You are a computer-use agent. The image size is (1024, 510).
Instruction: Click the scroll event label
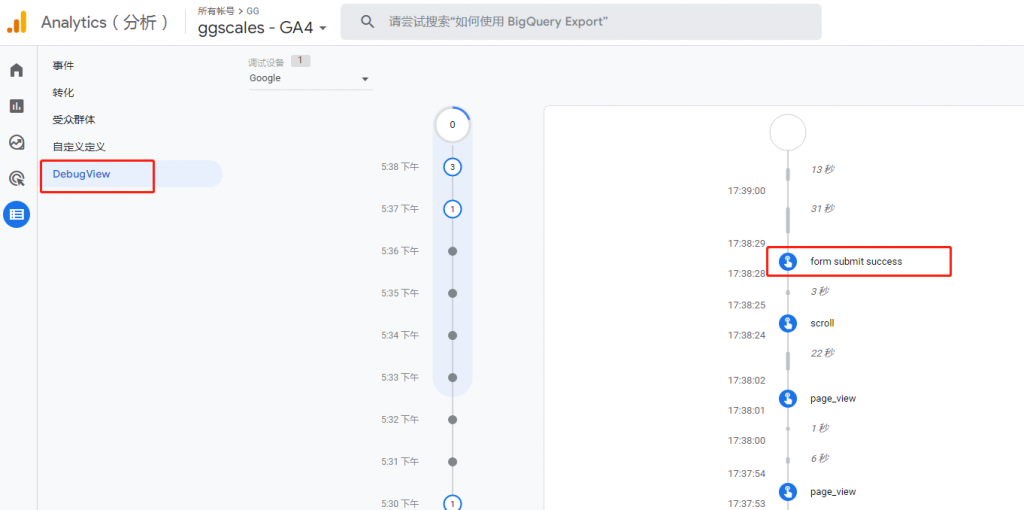tap(822, 323)
